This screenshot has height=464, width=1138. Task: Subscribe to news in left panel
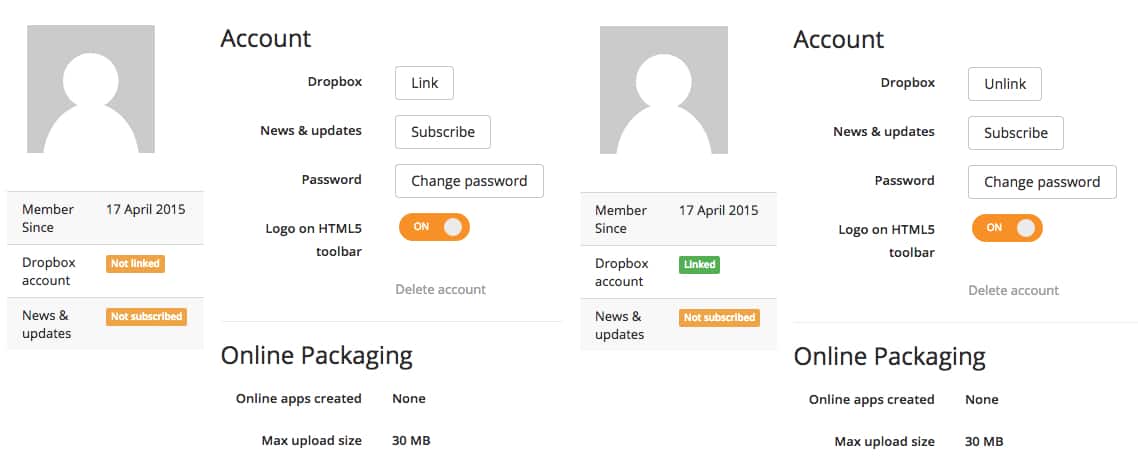[x=443, y=132]
